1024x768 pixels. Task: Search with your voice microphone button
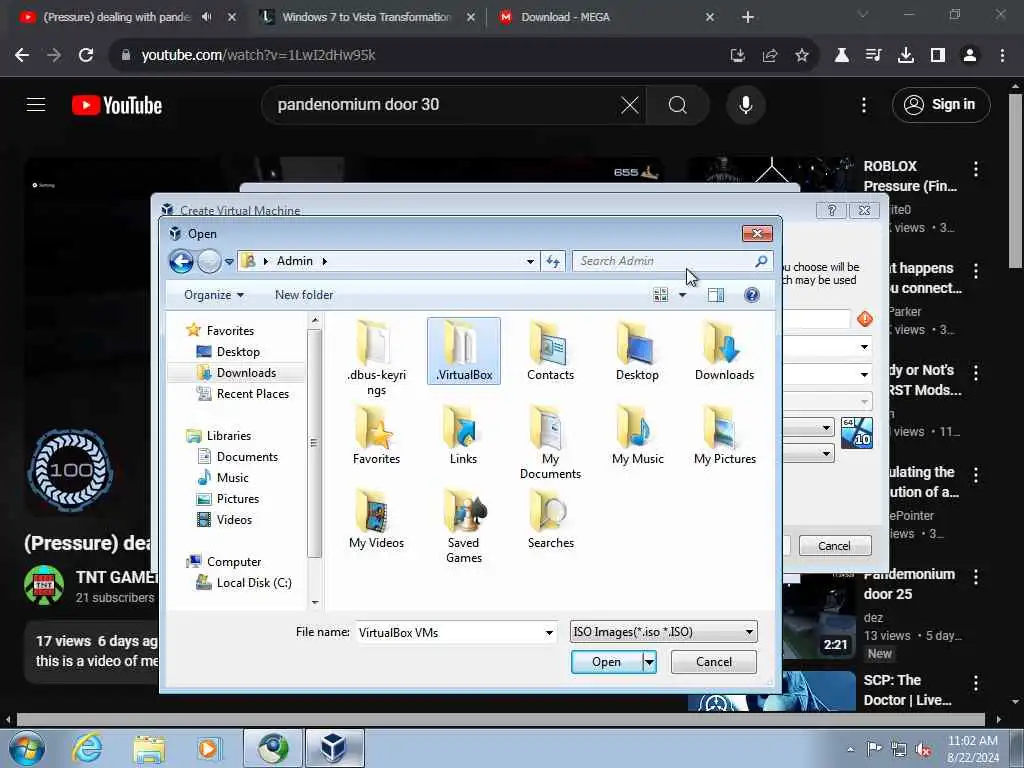[745, 104]
